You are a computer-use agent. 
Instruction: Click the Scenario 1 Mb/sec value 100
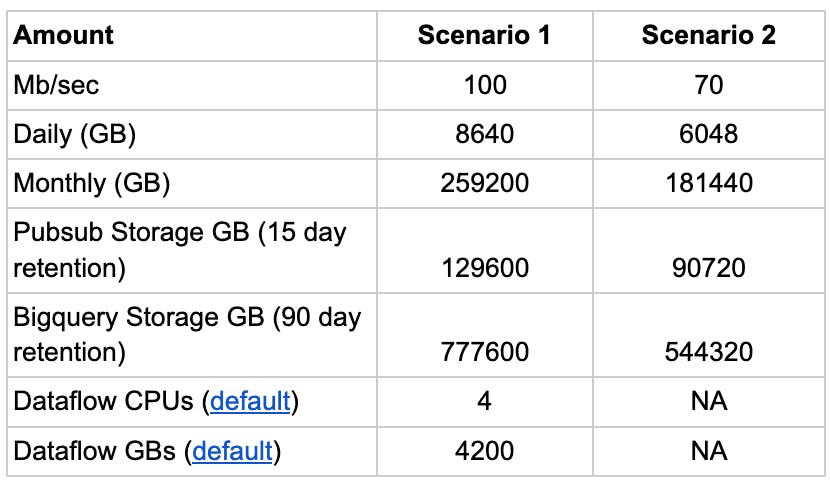pyautogui.click(x=485, y=85)
